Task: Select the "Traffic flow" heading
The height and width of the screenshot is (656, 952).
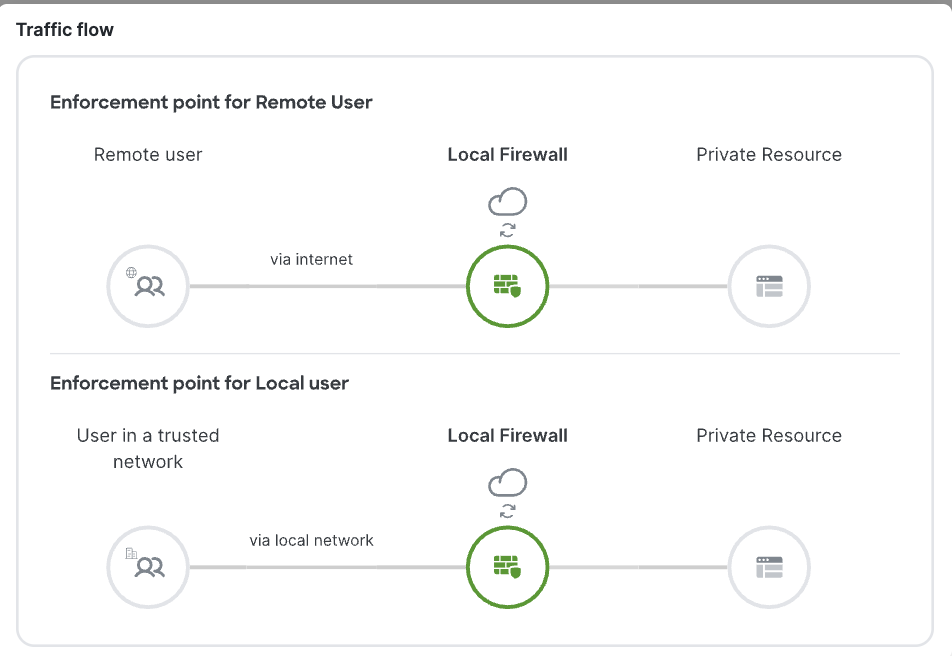Action: [65, 30]
